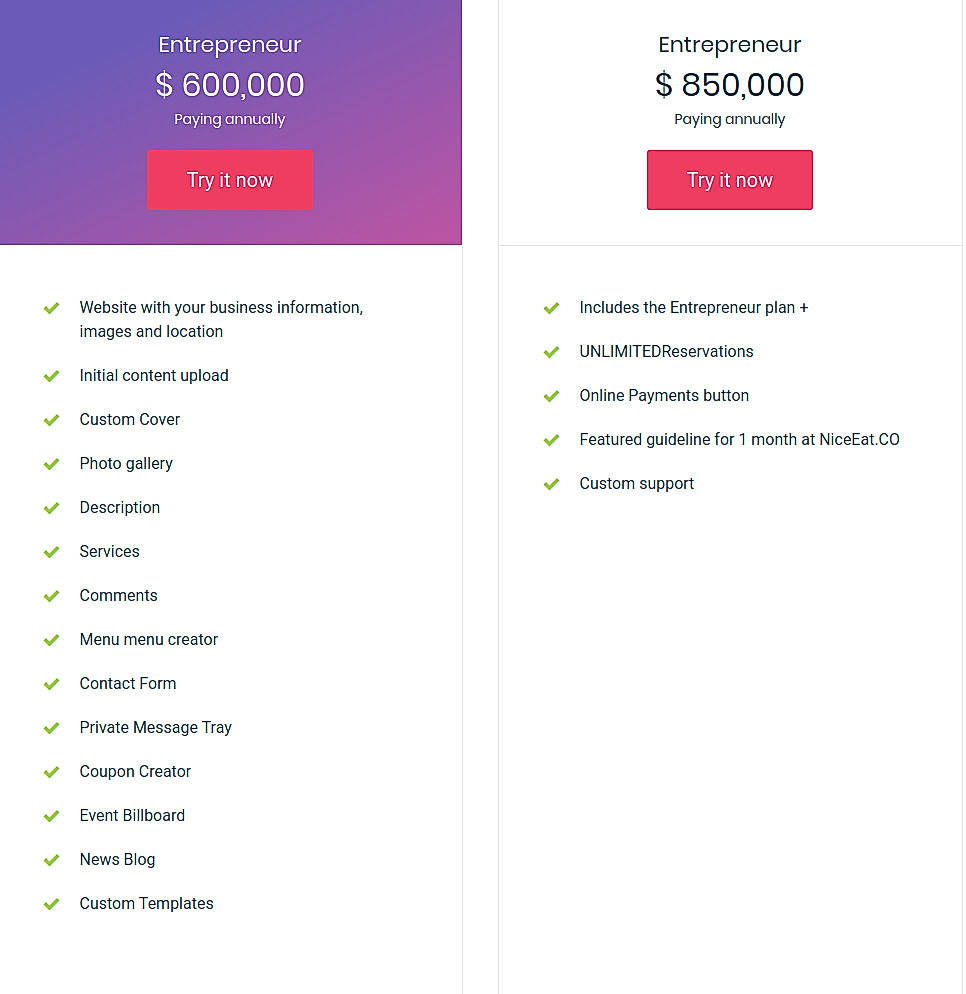Image resolution: width=966 pixels, height=994 pixels.
Task: Click the checkmark beside Event Billboard
Action: [52, 816]
